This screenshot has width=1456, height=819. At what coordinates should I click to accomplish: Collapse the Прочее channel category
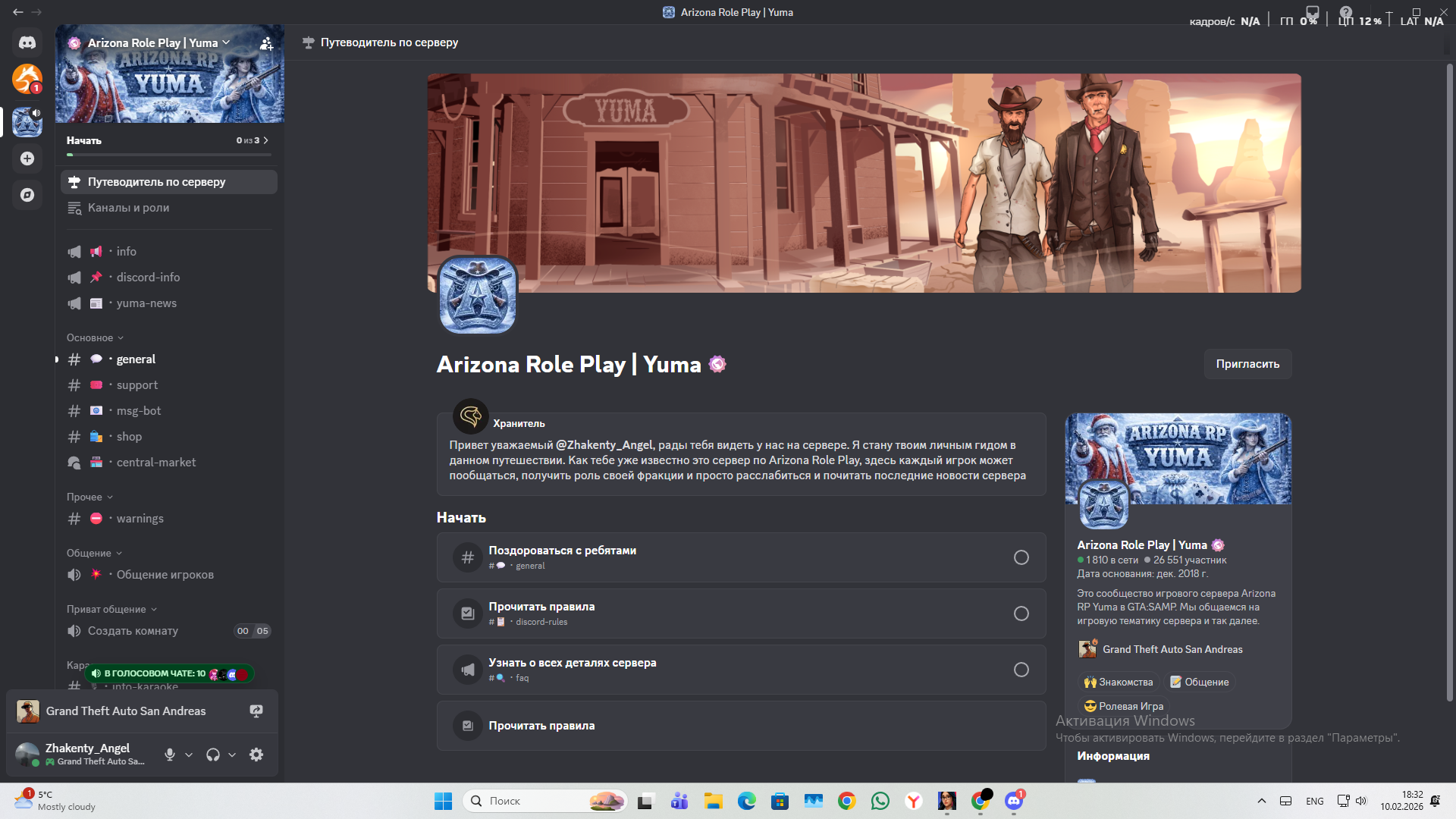tap(89, 497)
